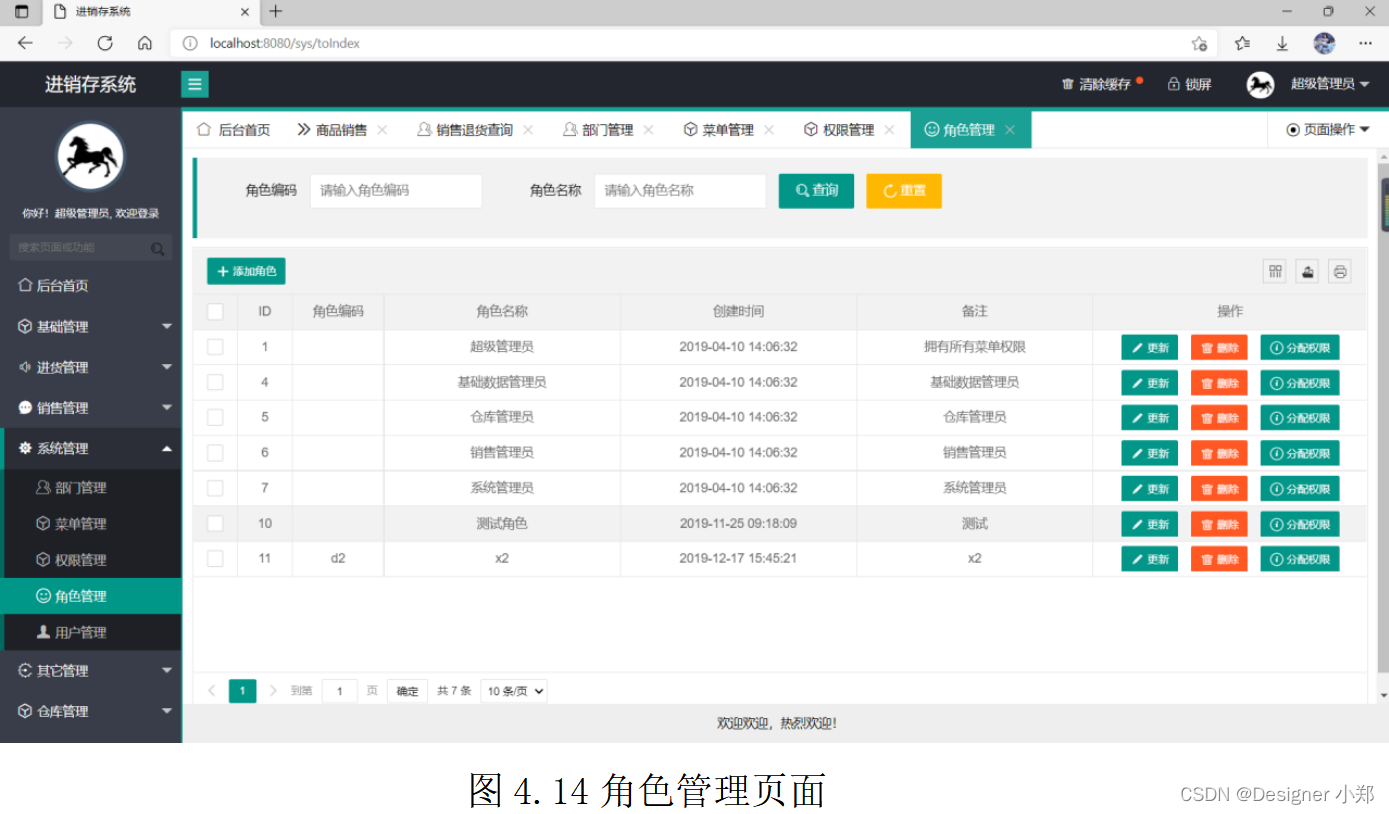Close the 菜单管理 tab
The width and height of the screenshot is (1389, 814).
[x=769, y=130]
